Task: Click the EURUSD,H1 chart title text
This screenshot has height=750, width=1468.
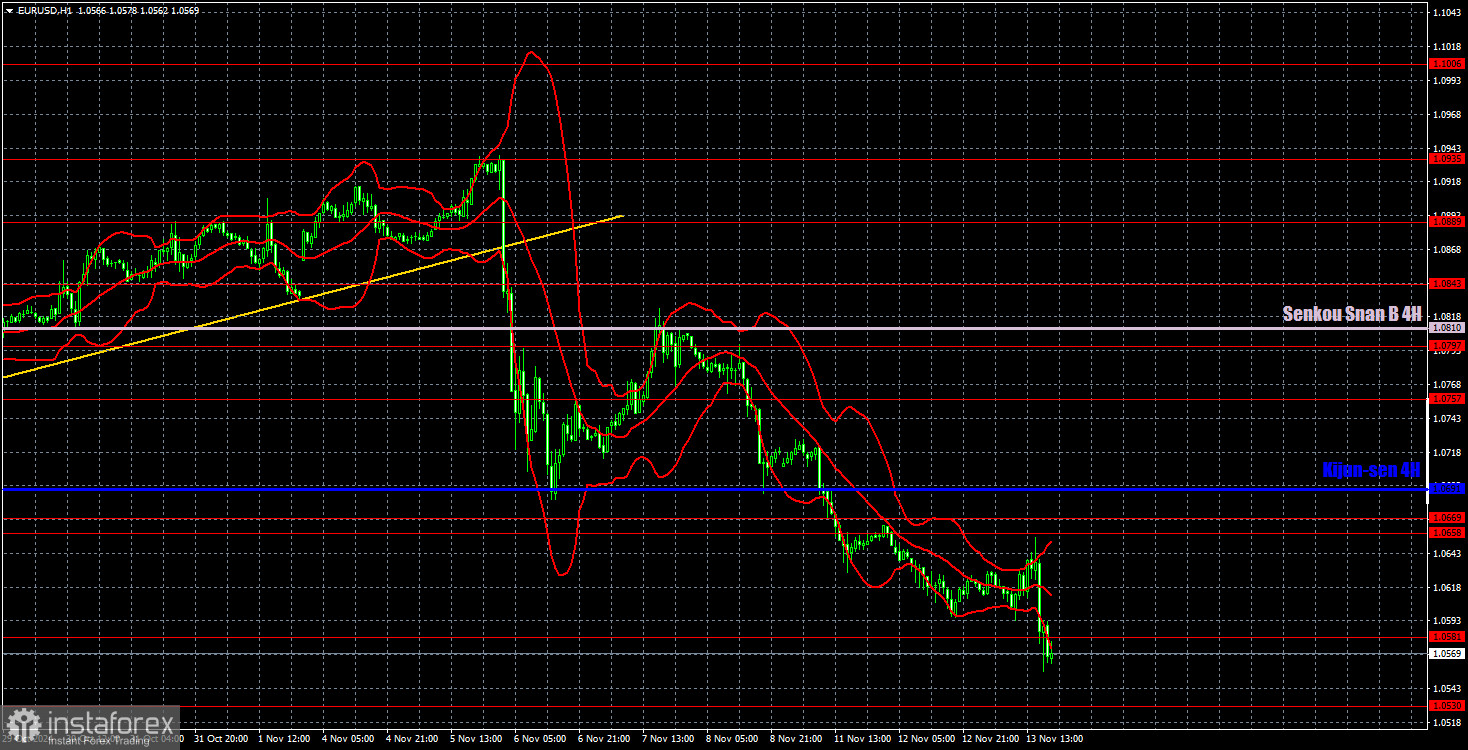Action: pos(44,10)
